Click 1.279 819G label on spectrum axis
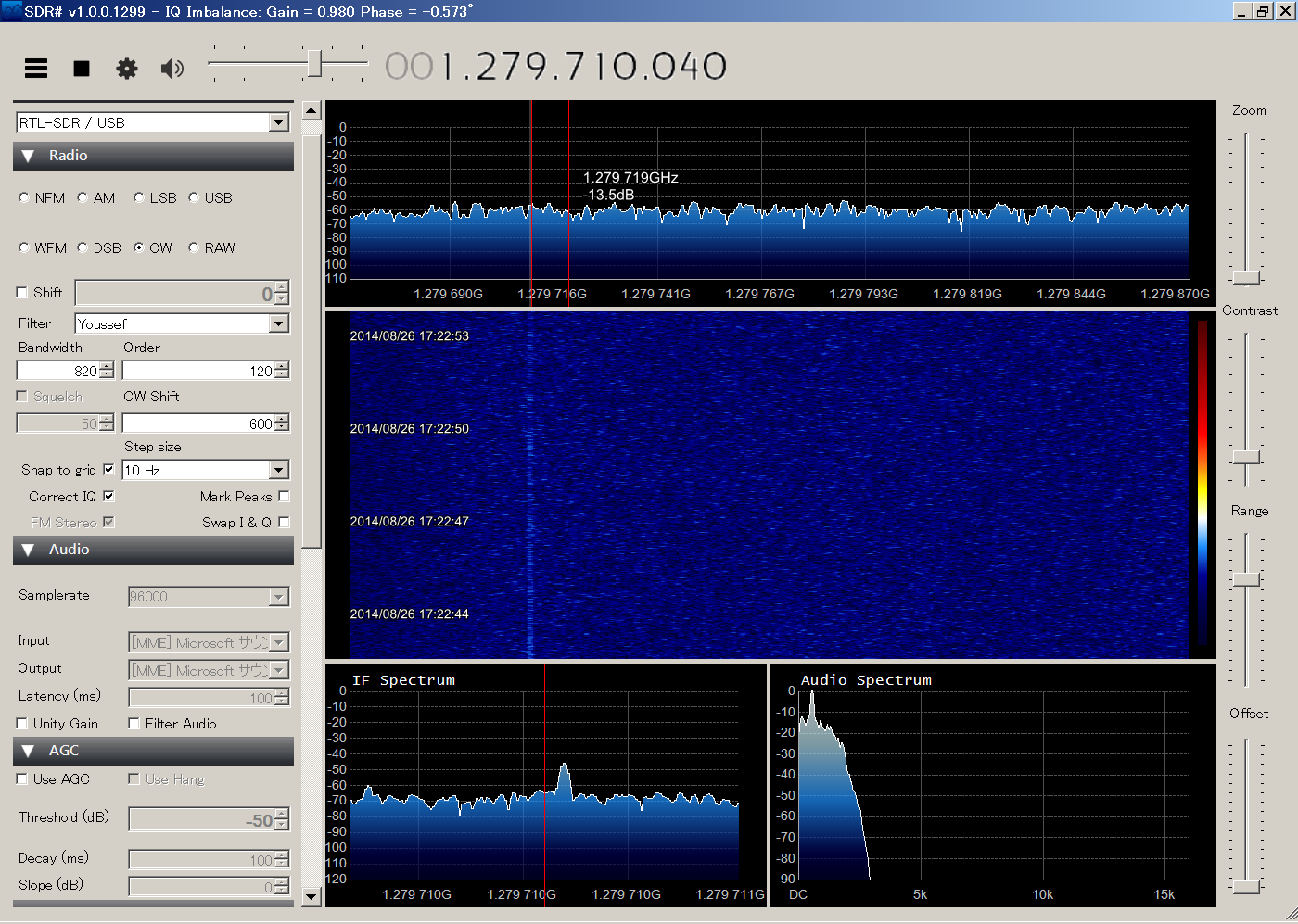Image resolution: width=1298 pixels, height=924 pixels. pyautogui.click(x=967, y=294)
